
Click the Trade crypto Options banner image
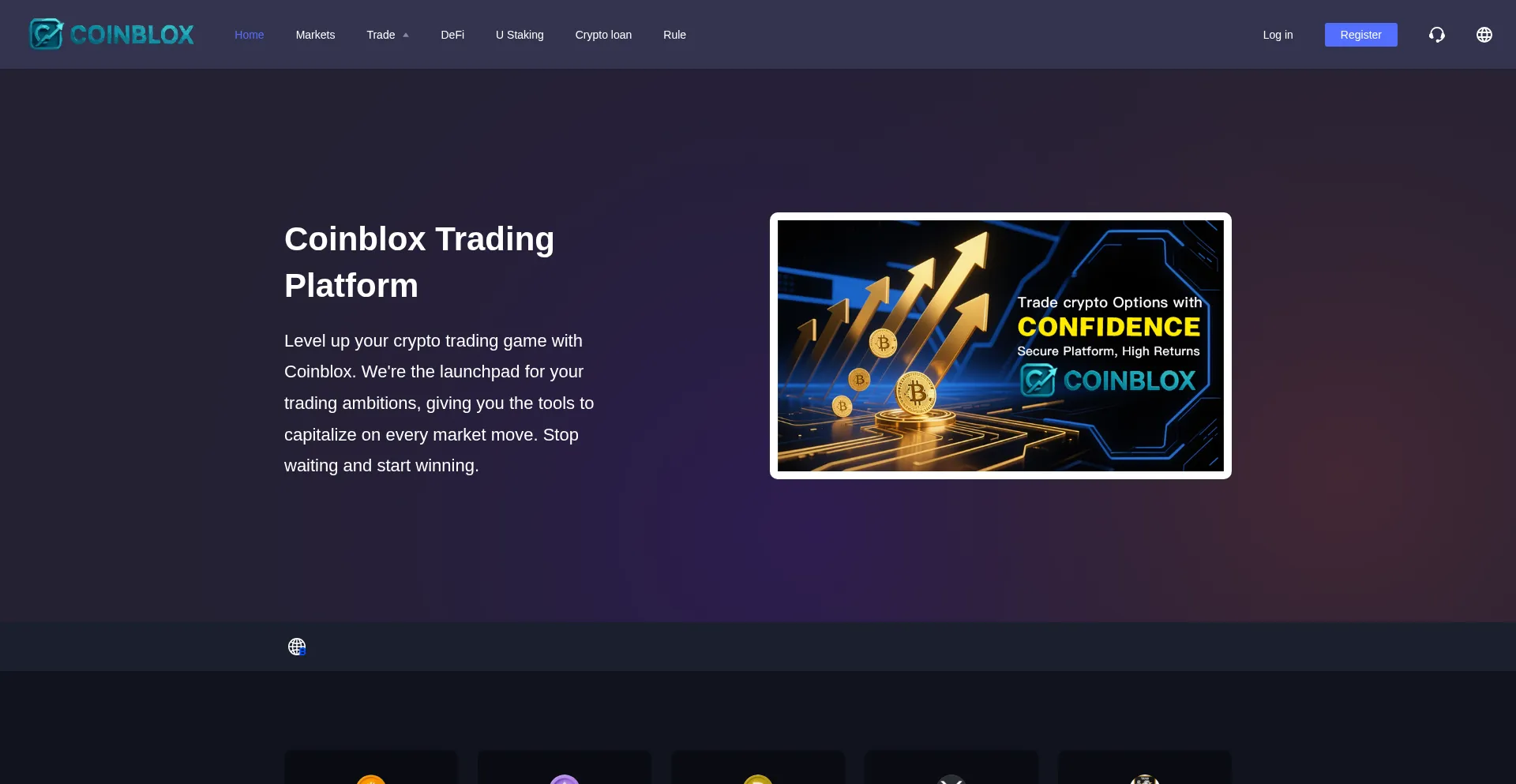1000,346
